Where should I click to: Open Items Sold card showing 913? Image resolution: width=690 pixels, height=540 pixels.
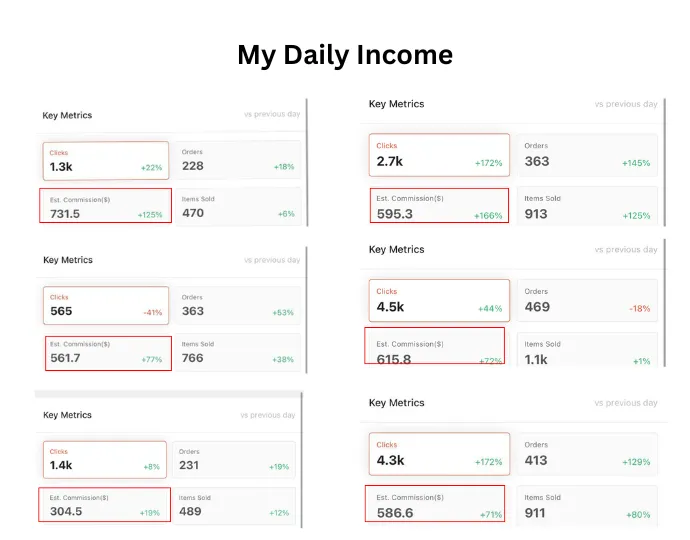click(x=587, y=206)
